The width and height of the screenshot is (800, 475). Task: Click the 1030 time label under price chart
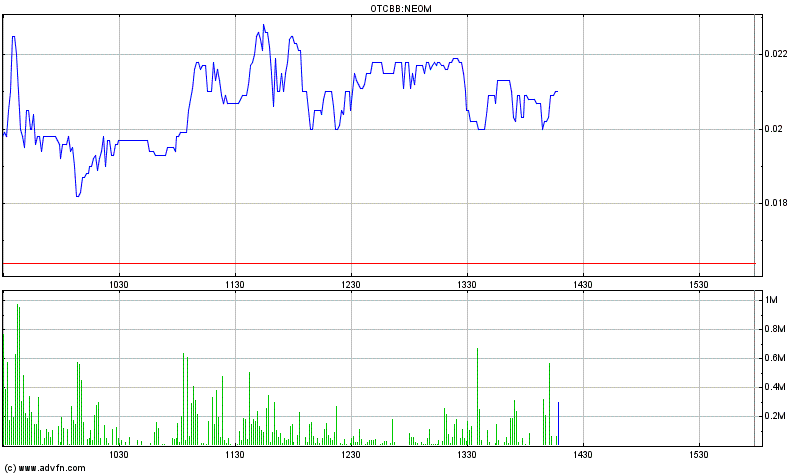tap(119, 285)
